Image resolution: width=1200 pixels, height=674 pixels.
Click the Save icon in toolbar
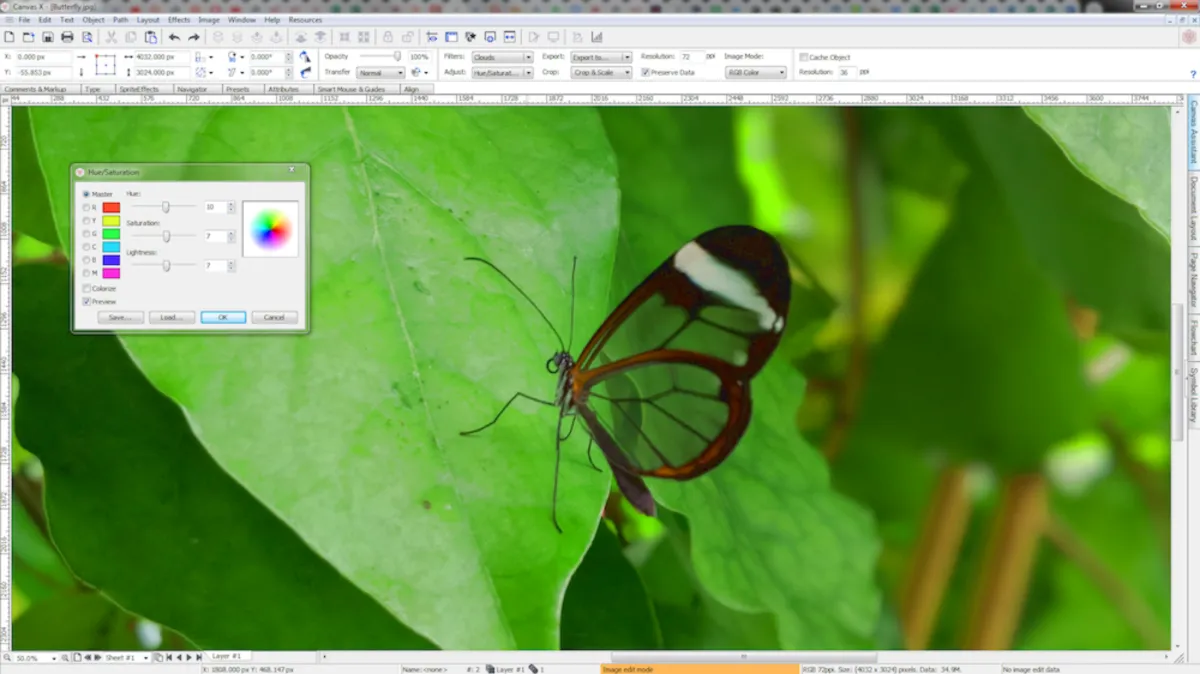tap(47, 37)
